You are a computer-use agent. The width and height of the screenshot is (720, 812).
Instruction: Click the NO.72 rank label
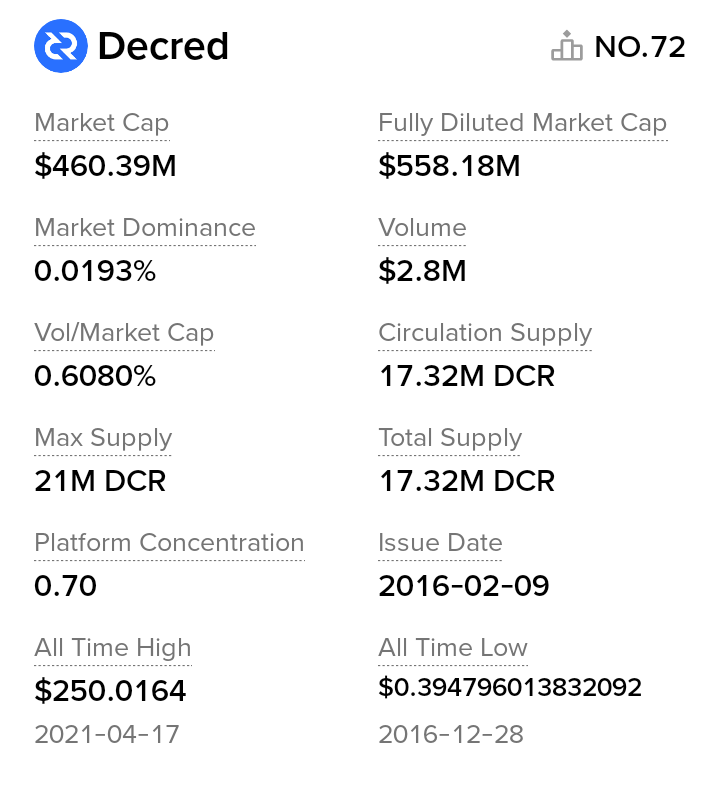pyautogui.click(x=640, y=47)
